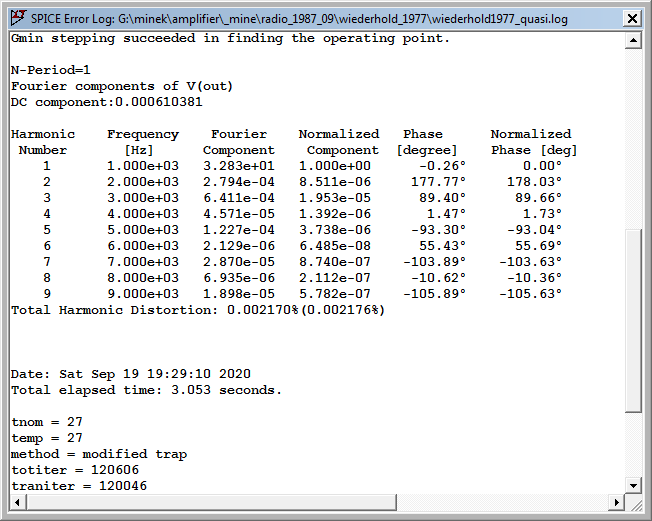Click the 'temp = 27' line

pyautogui.click(x=47, y=438)
